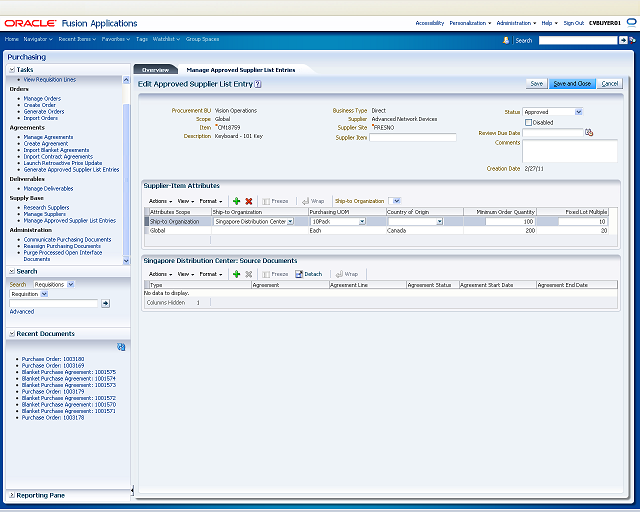Open Format menu in Source Documents
The height and width of the screenshot is (512, 640).
click(211, 274)
